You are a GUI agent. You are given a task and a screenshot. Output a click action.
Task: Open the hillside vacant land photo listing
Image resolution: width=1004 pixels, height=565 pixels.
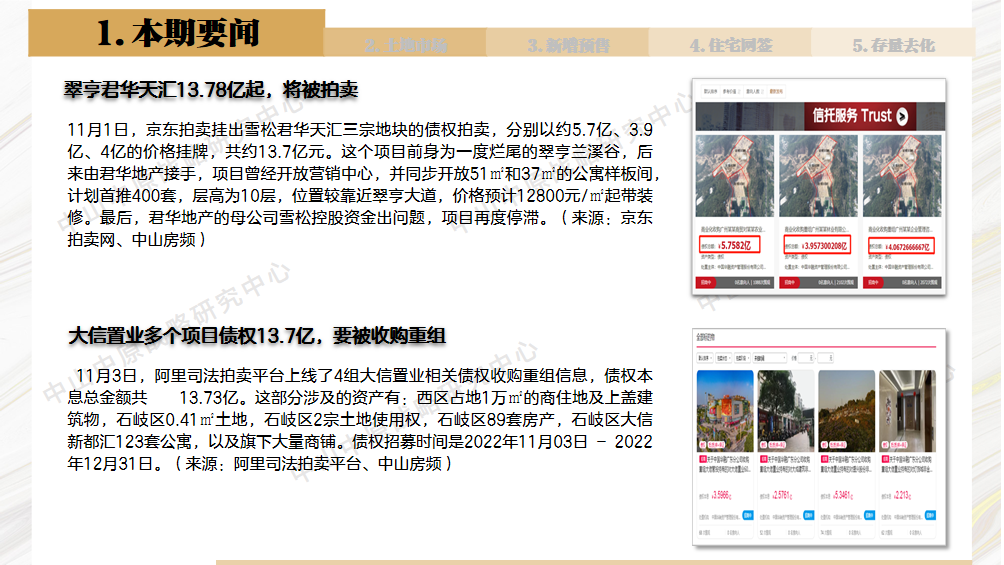[x=846, y=411]
